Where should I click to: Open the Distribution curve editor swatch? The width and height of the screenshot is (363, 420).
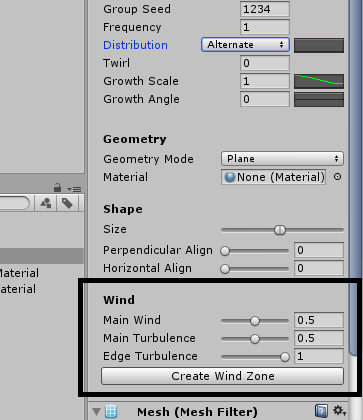click(319, 45)
